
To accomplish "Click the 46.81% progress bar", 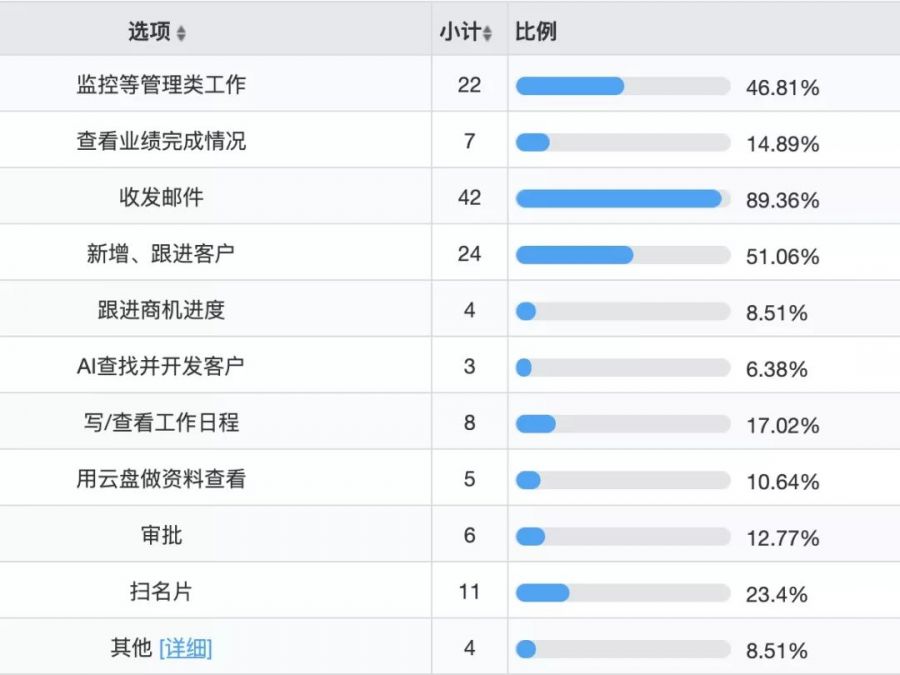I will [x=623, y=86].
